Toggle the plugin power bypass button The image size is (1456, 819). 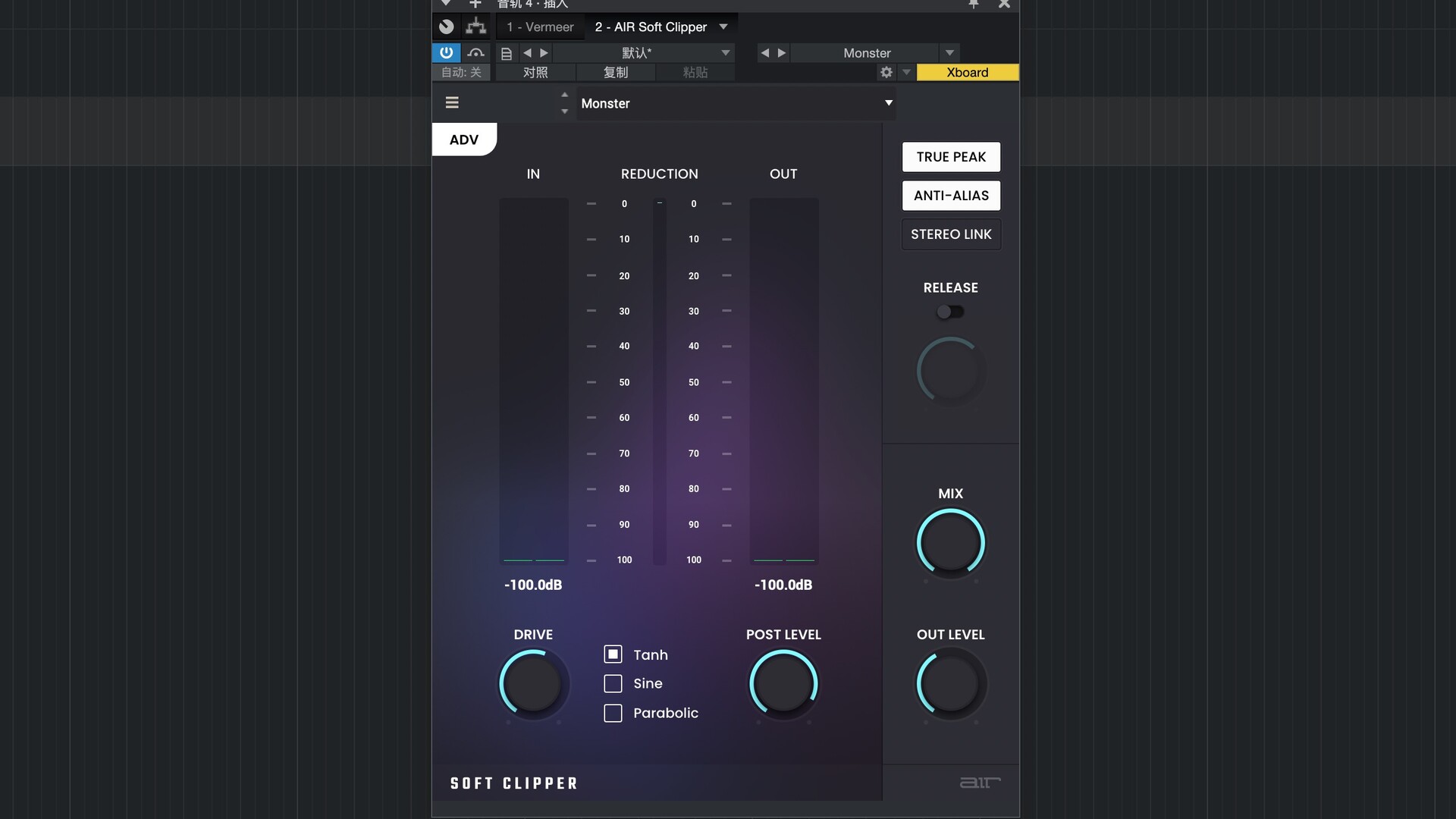(x=446, y=52)
